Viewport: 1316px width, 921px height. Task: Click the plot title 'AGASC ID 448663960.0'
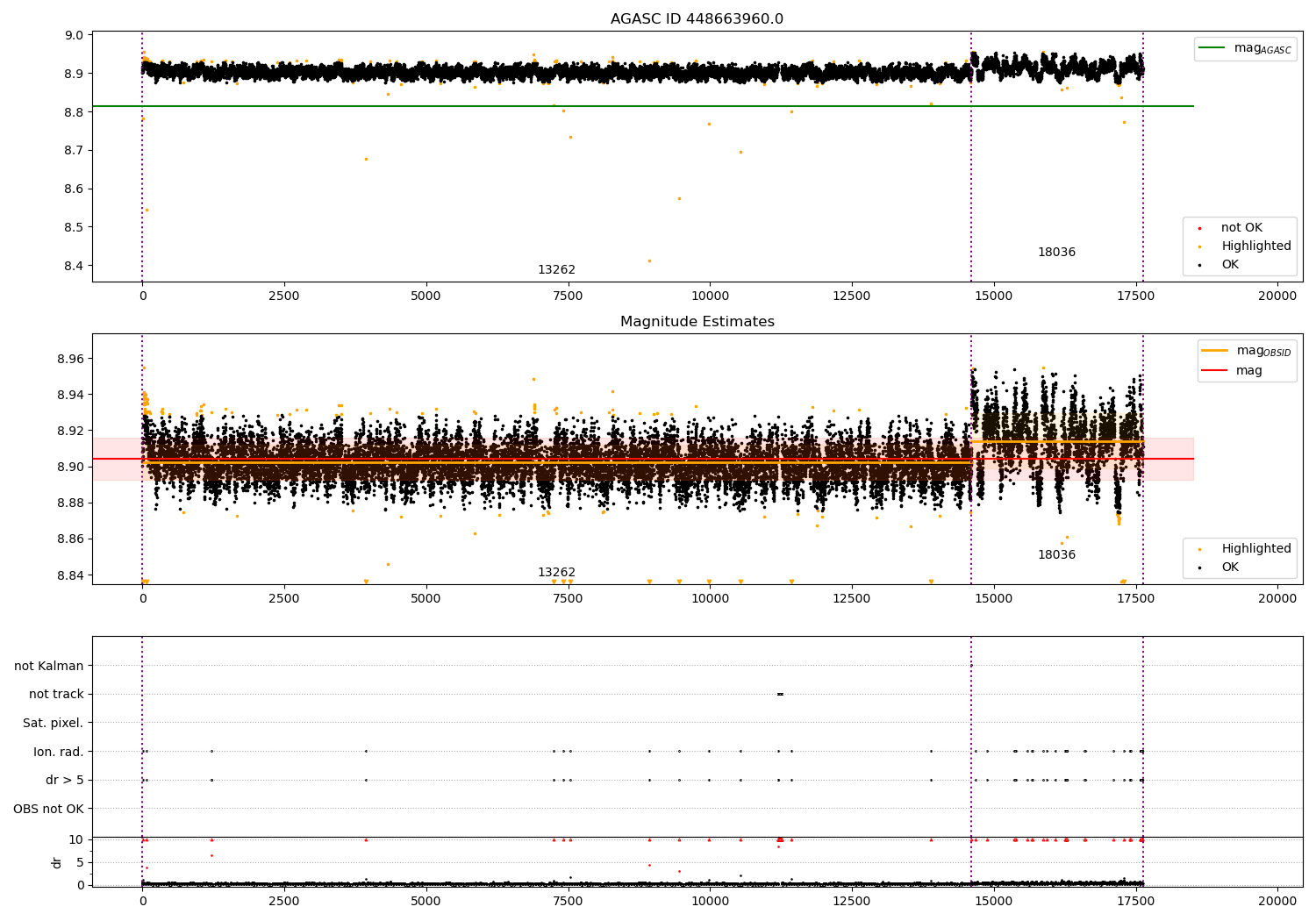coord(697,19)
